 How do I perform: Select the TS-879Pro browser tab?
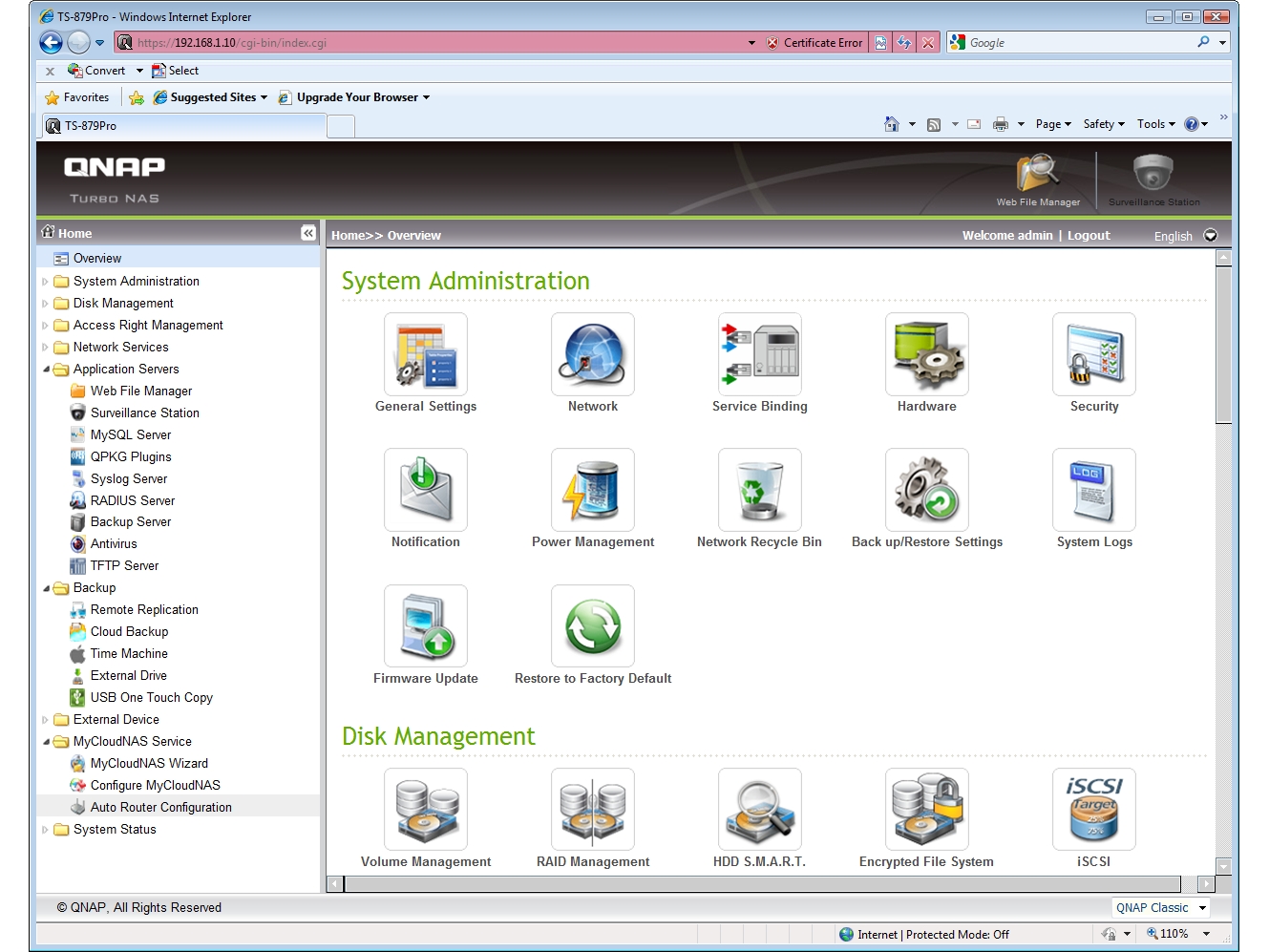click(184, 126)
